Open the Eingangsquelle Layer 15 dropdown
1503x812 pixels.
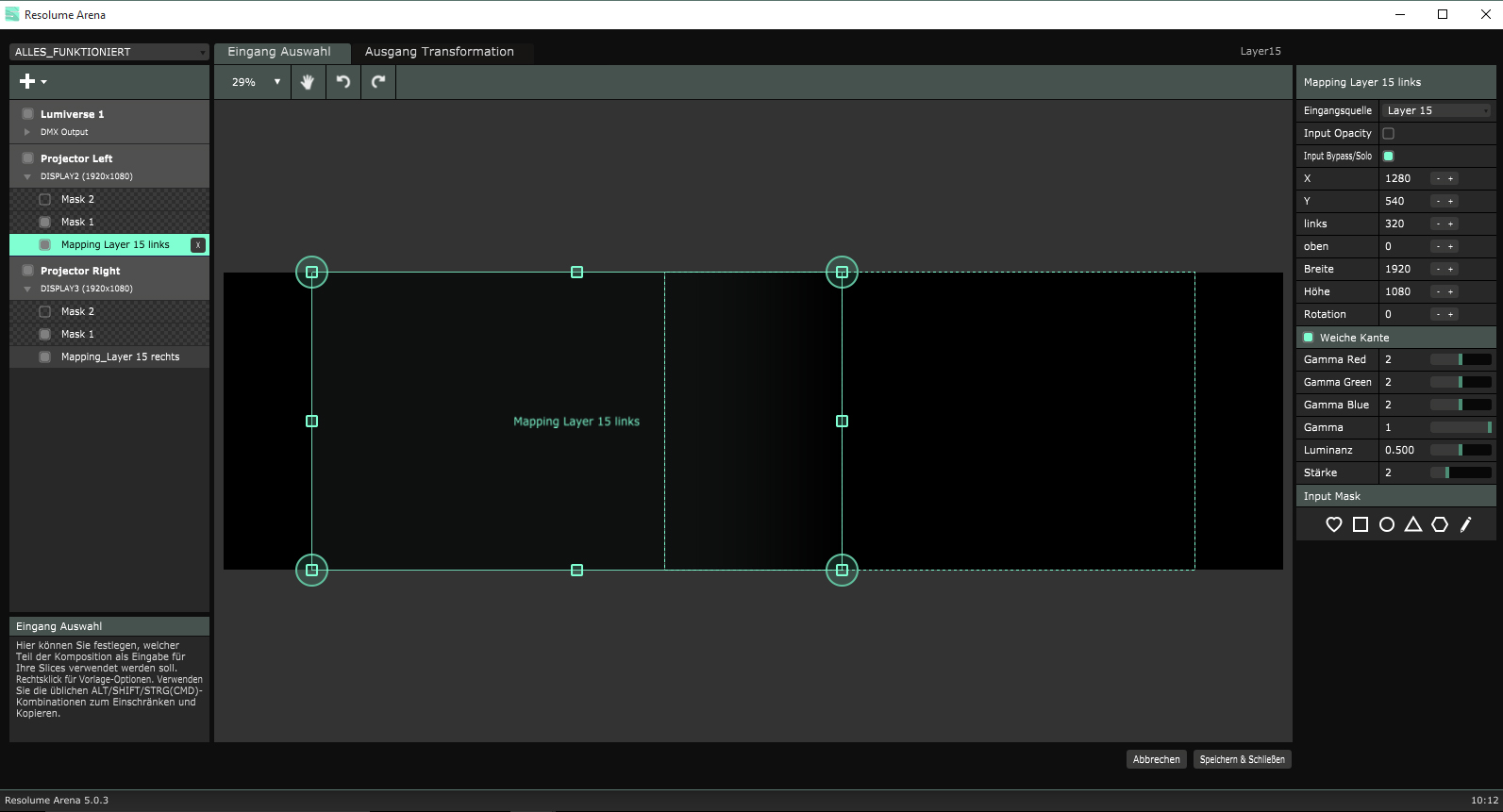(x=1437, y=110)
